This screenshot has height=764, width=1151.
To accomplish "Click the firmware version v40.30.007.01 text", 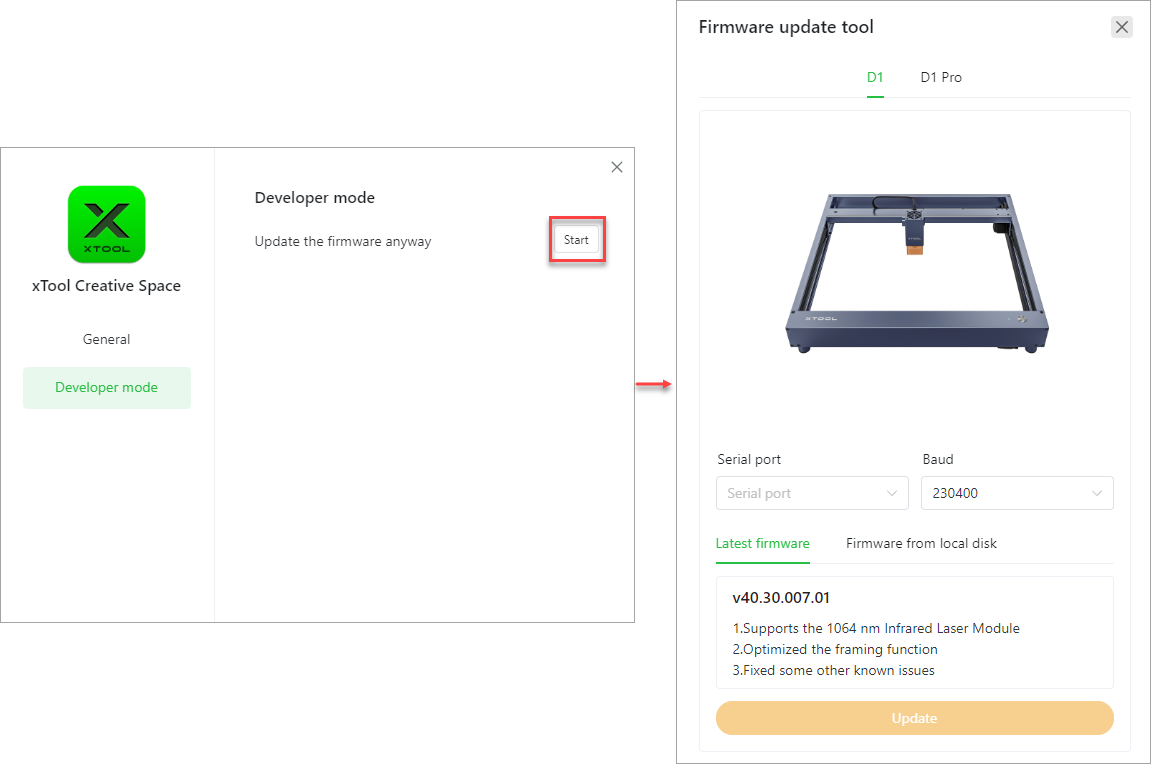I will [x=781, y=598].
